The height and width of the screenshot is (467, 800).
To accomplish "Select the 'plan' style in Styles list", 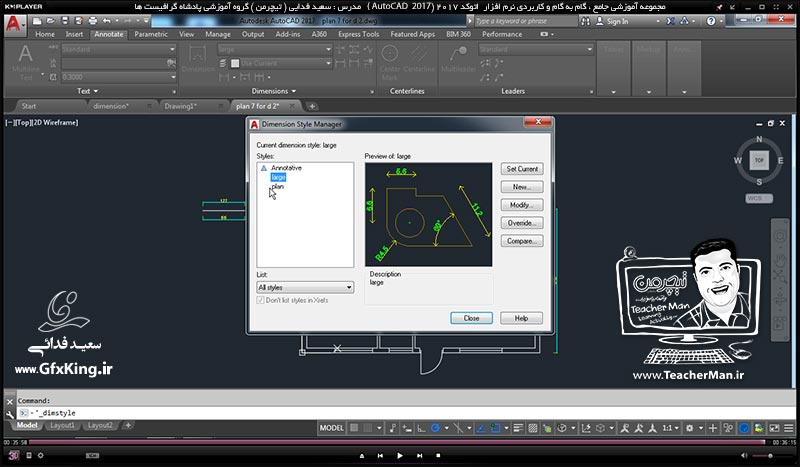I will point(278,186).
